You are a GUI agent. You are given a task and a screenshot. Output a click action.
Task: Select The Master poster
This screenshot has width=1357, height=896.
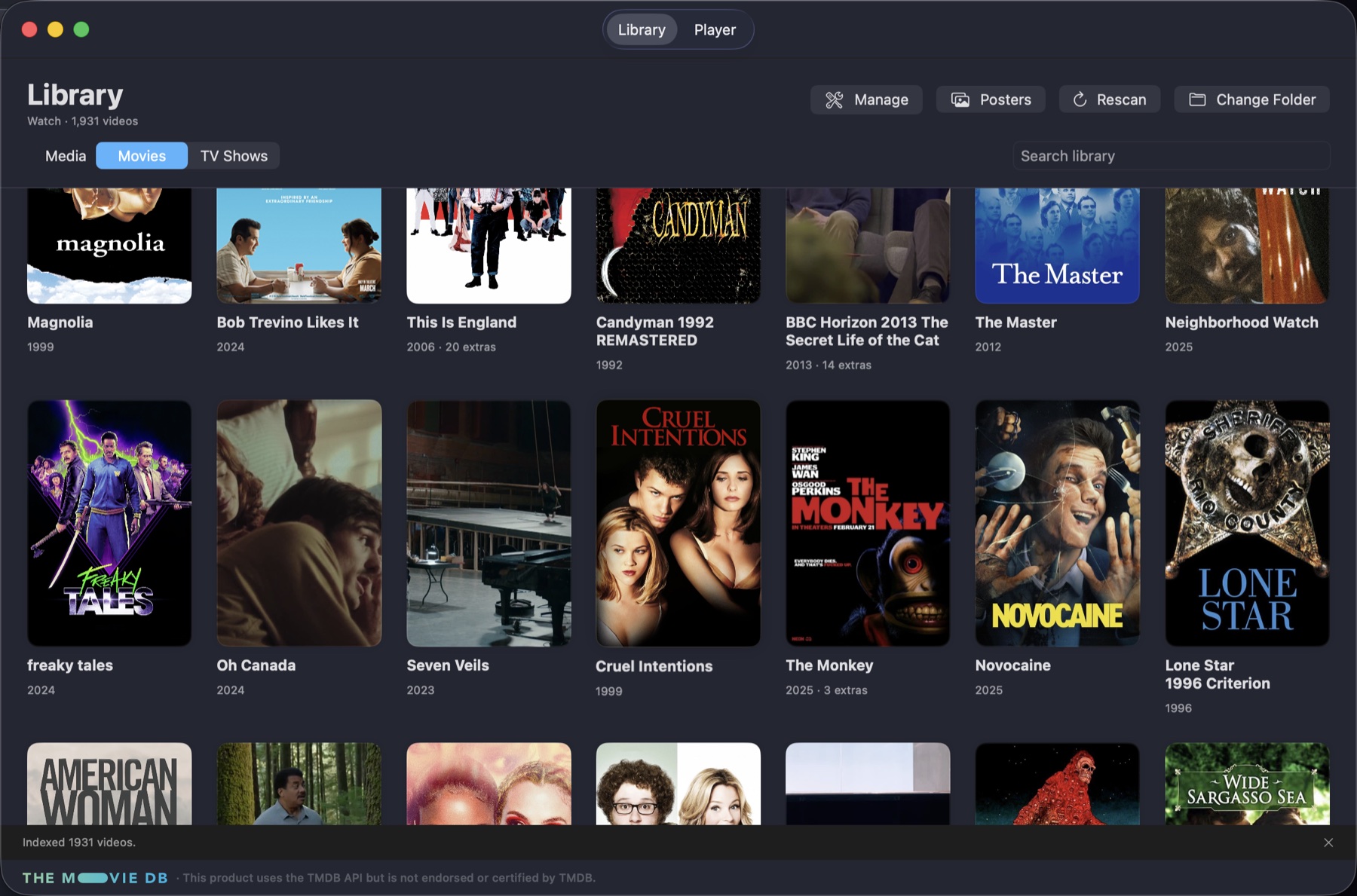[1058, 246]
